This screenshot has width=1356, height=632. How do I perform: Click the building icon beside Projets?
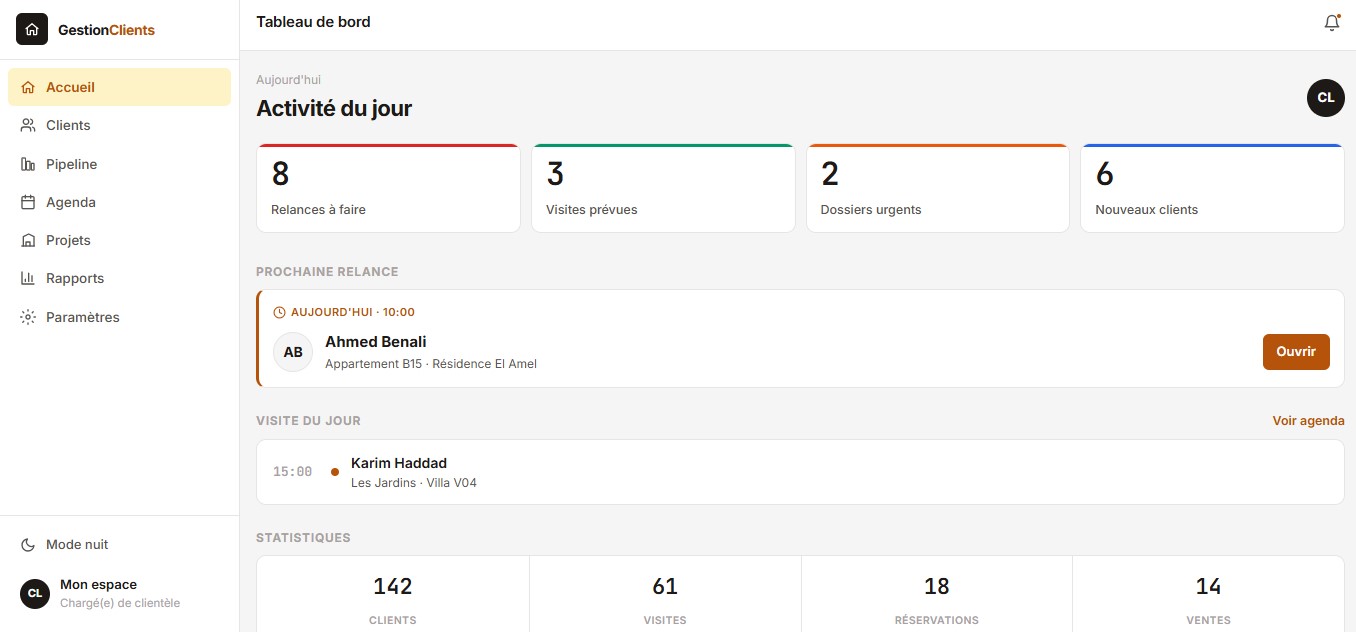pyautogui.click(x=28, y=240)
